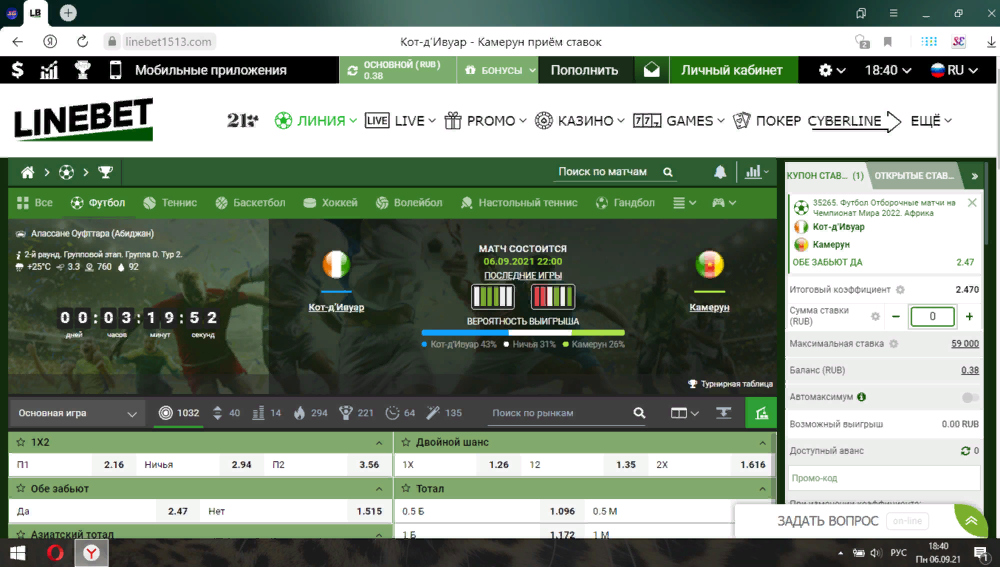
Task: Click the Пополнить button
Action: pyautogui.click(x=585, y=70)
